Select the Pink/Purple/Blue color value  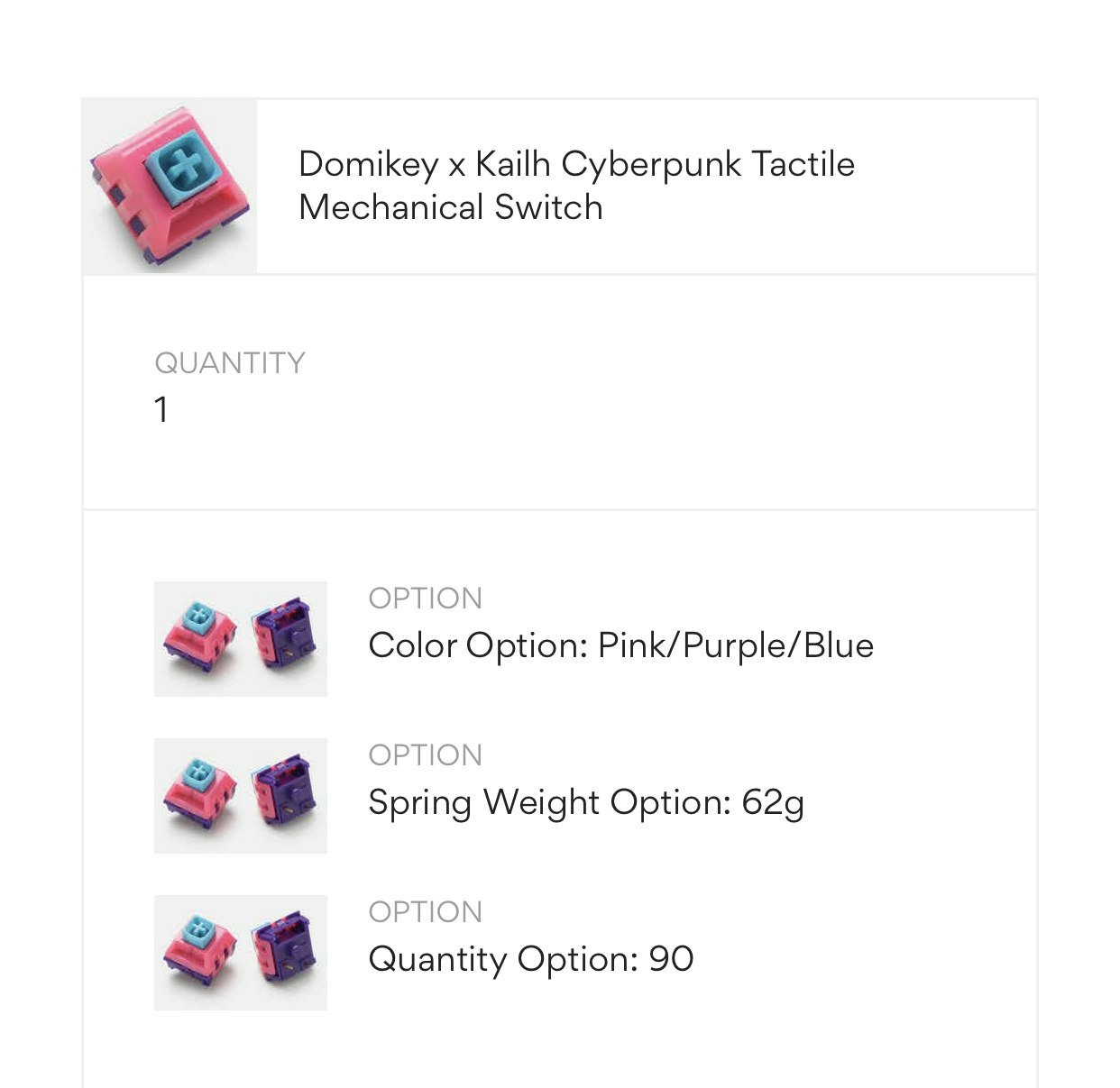coord(735,646)
